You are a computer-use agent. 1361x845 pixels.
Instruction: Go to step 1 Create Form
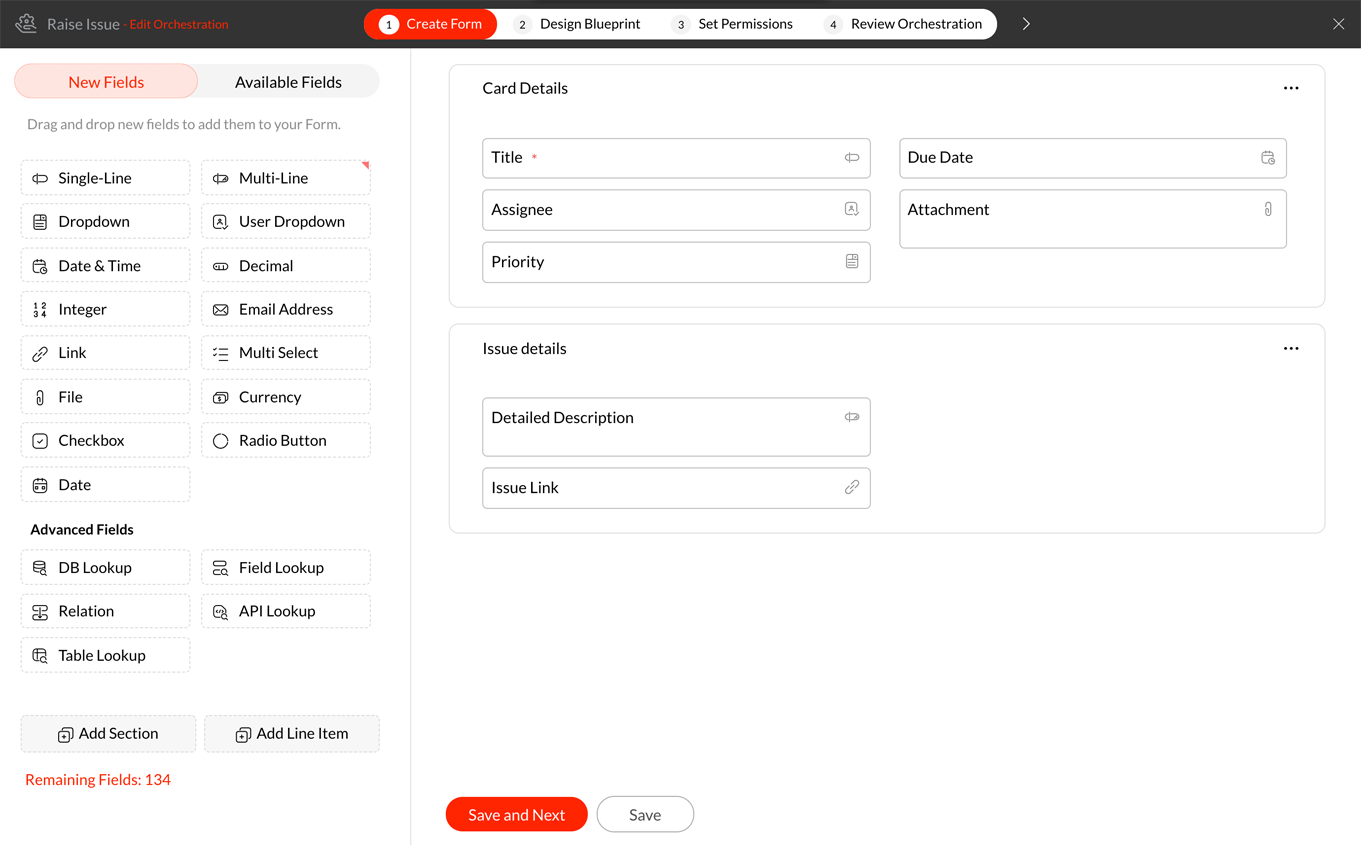431,24
